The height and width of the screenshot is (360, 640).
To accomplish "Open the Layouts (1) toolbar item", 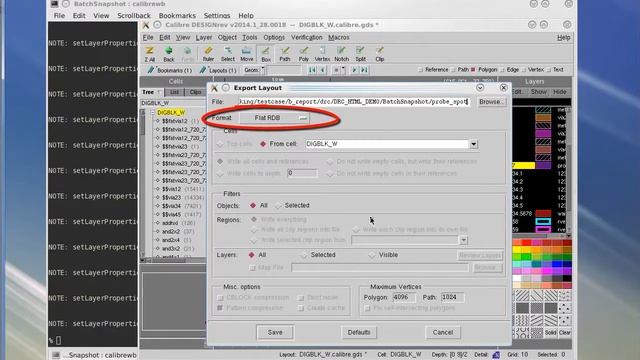I will (218, 70).
